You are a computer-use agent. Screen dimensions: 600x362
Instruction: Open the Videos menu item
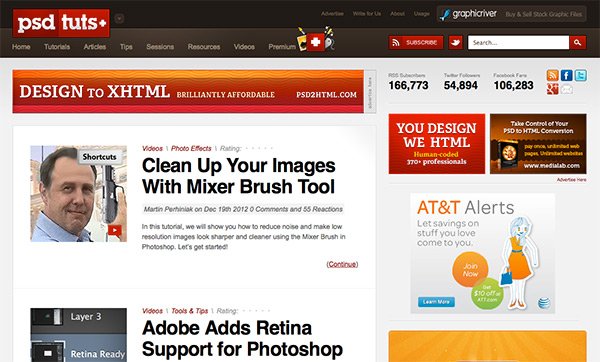tap(244, 47)
